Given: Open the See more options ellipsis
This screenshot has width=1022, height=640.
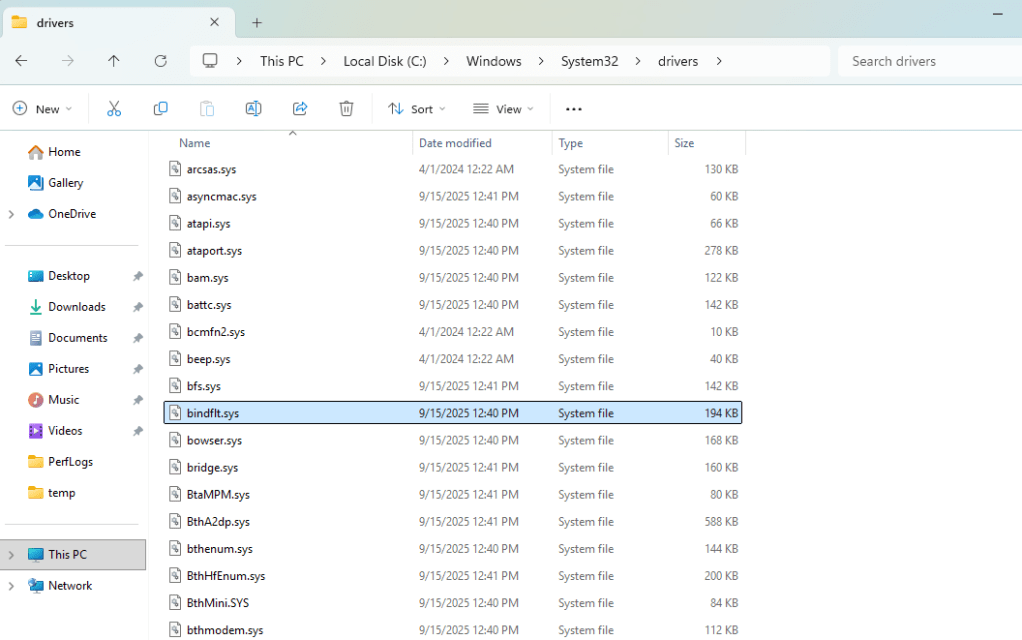Looking at the screenshot, I should 573,109.
